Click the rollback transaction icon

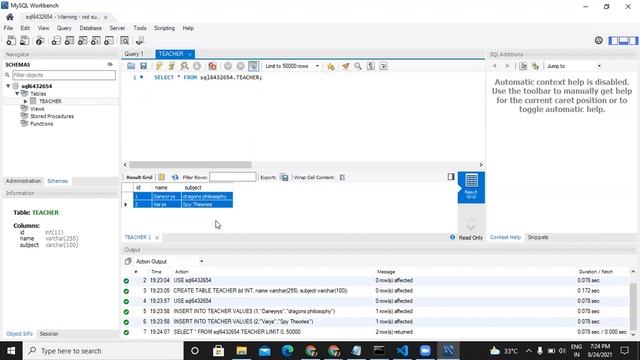(240, 66)
